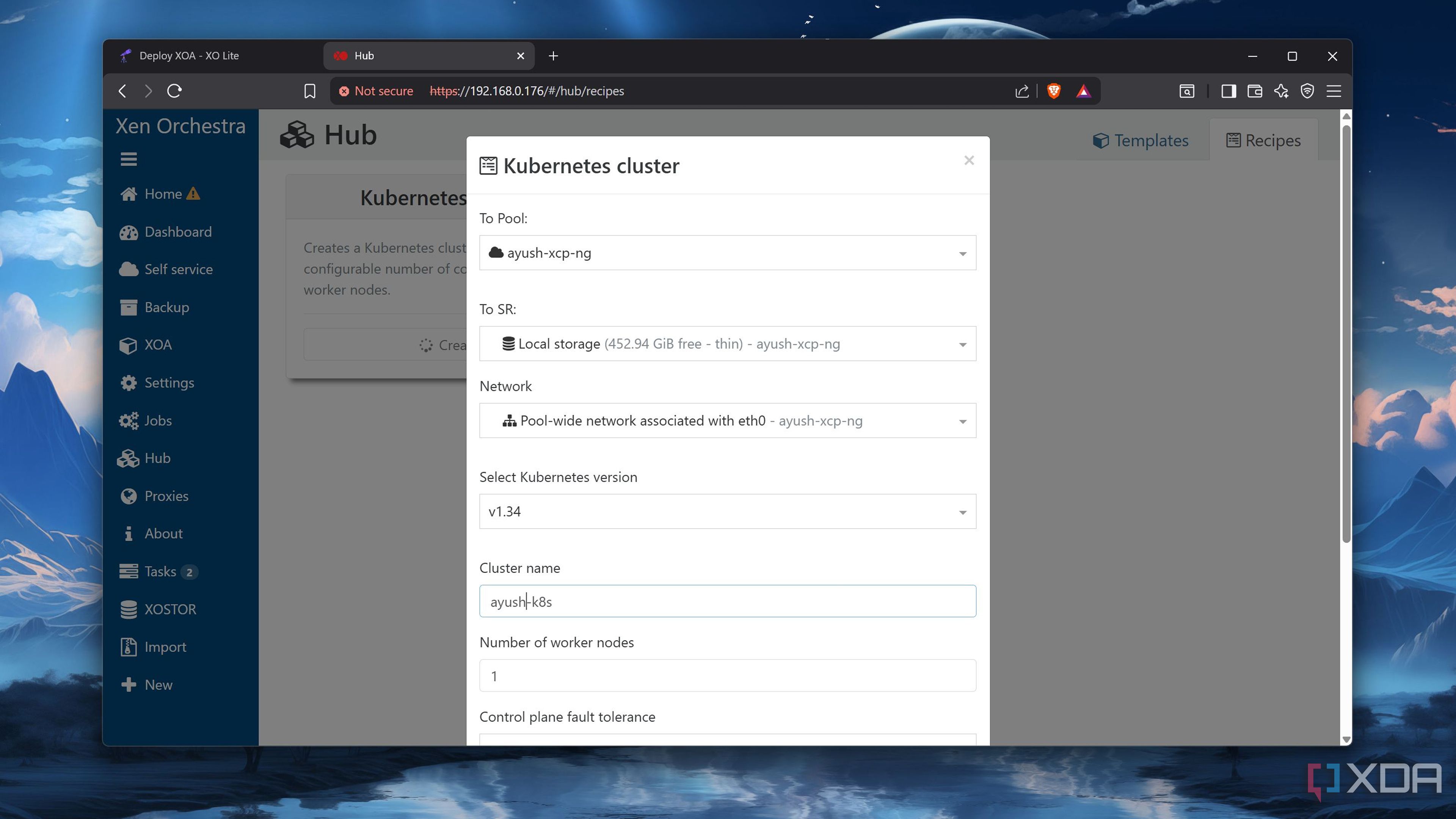Open the Import section
The width and height of the screenshot is (1456, 819).
point(152,647)
